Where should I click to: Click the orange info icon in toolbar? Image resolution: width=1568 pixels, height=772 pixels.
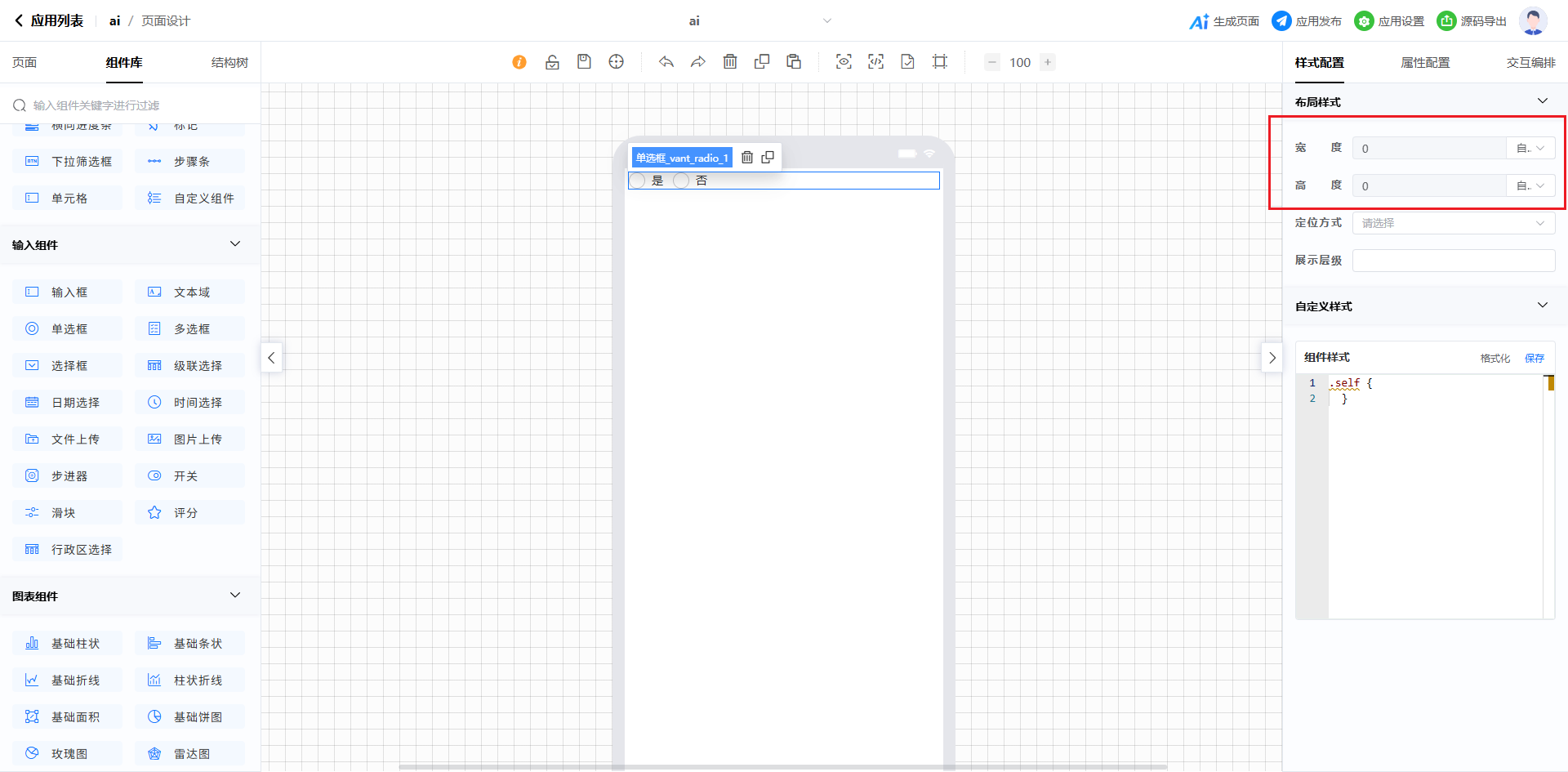(519, 62)
